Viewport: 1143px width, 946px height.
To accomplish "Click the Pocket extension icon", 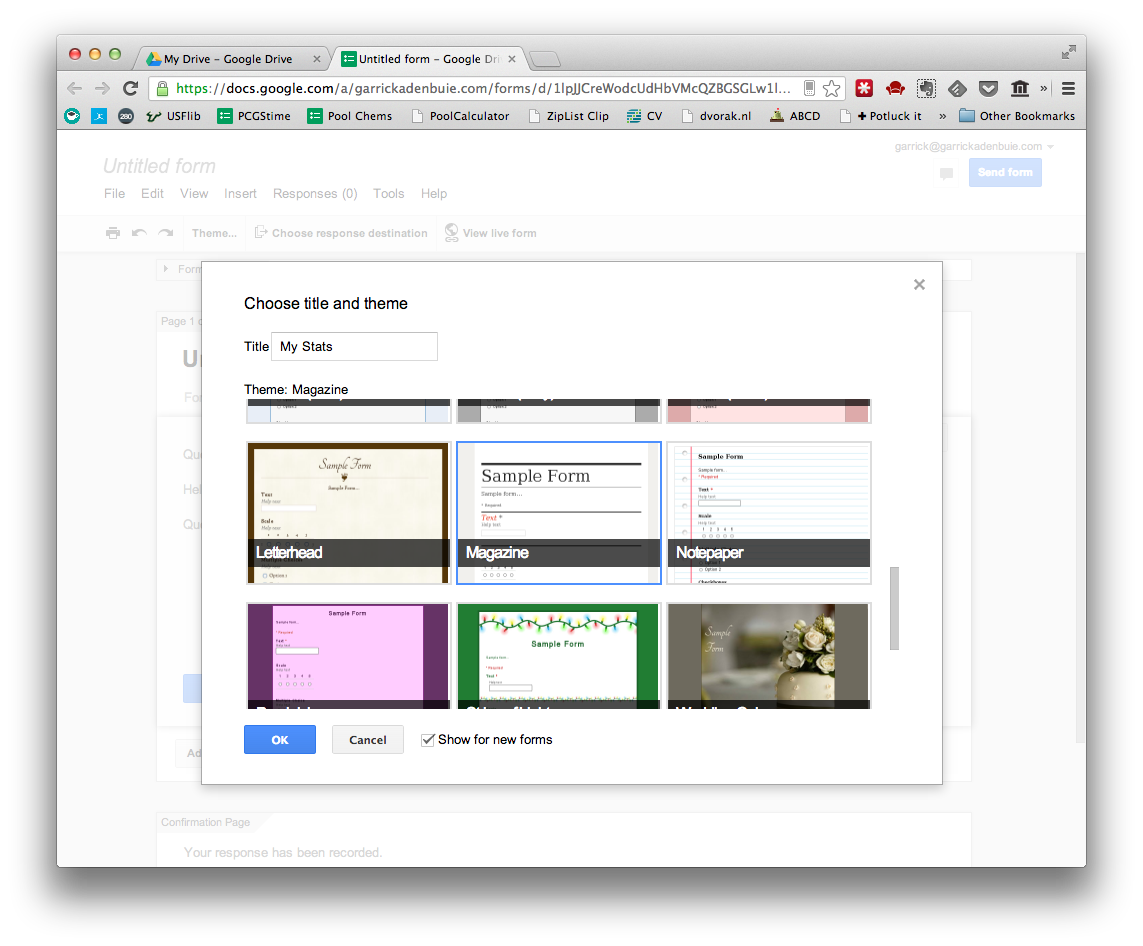I will pos(988,89).
